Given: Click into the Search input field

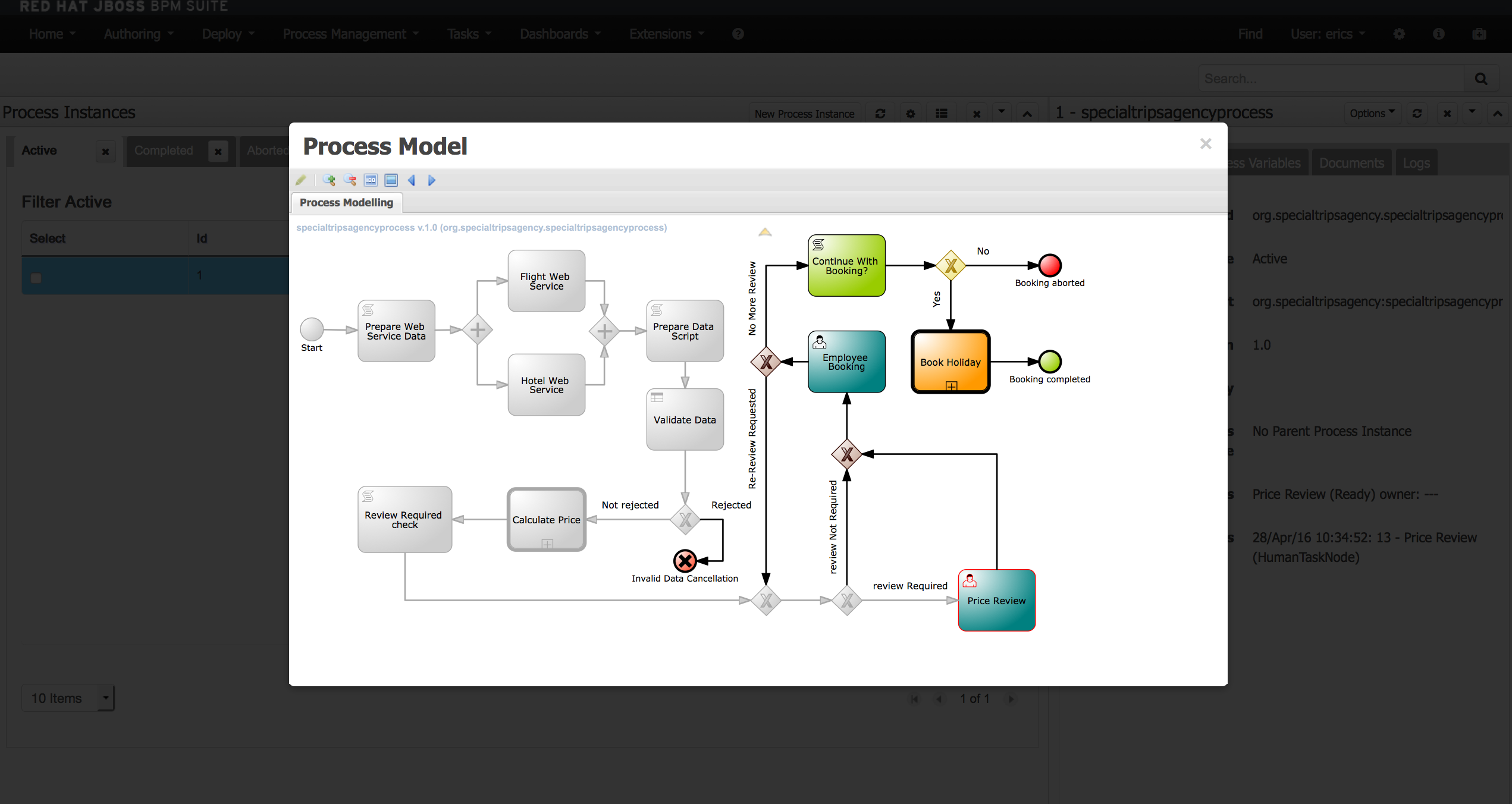Looking at the screenshot, I should pos(1331,78).
